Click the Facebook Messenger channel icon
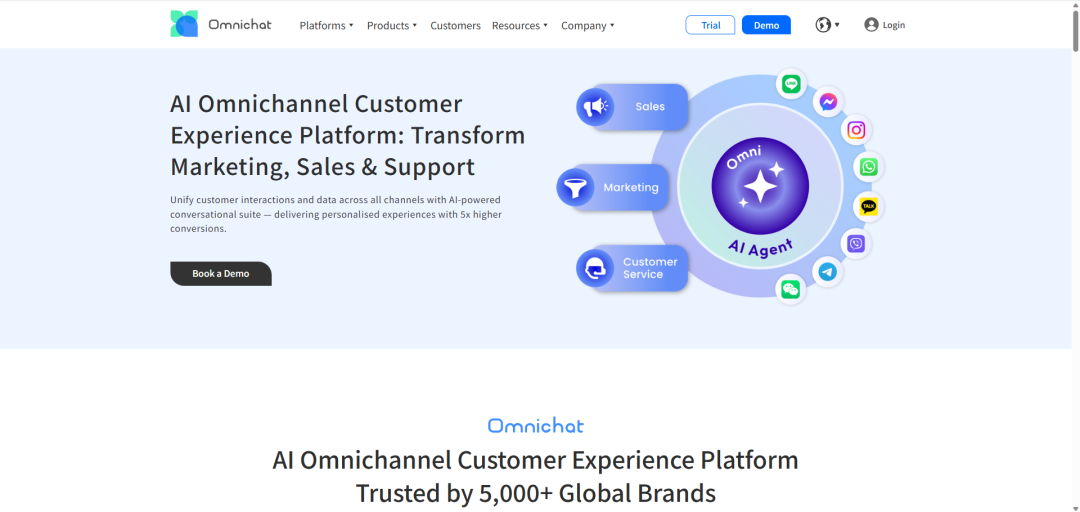 tap(829, 102)
